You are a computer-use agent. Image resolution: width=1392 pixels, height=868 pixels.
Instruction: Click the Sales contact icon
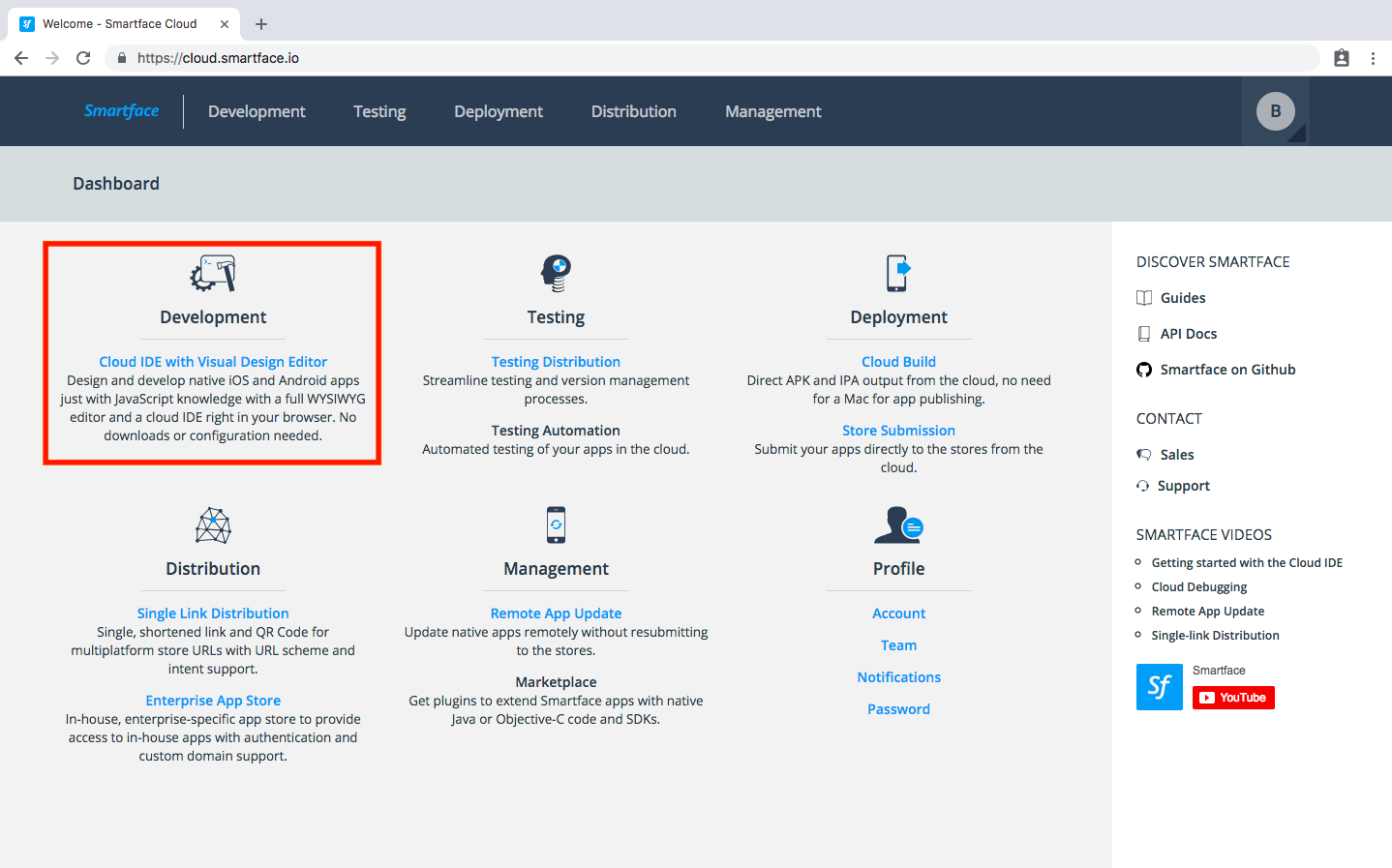1144,455
